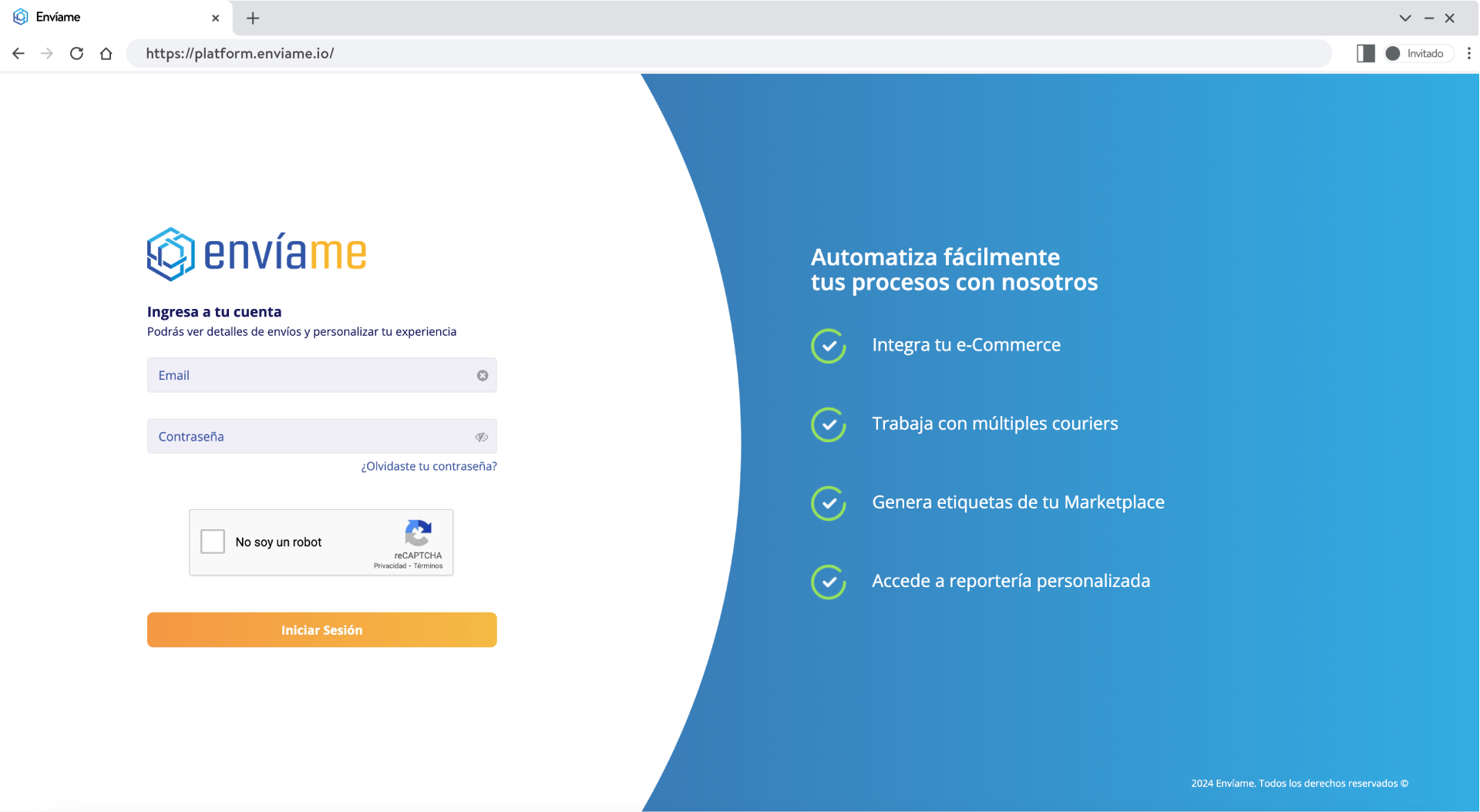Click Genera etiquetas de tu Marketplace text
This screenshot has width=1480, height=812.
[1017, 502]
